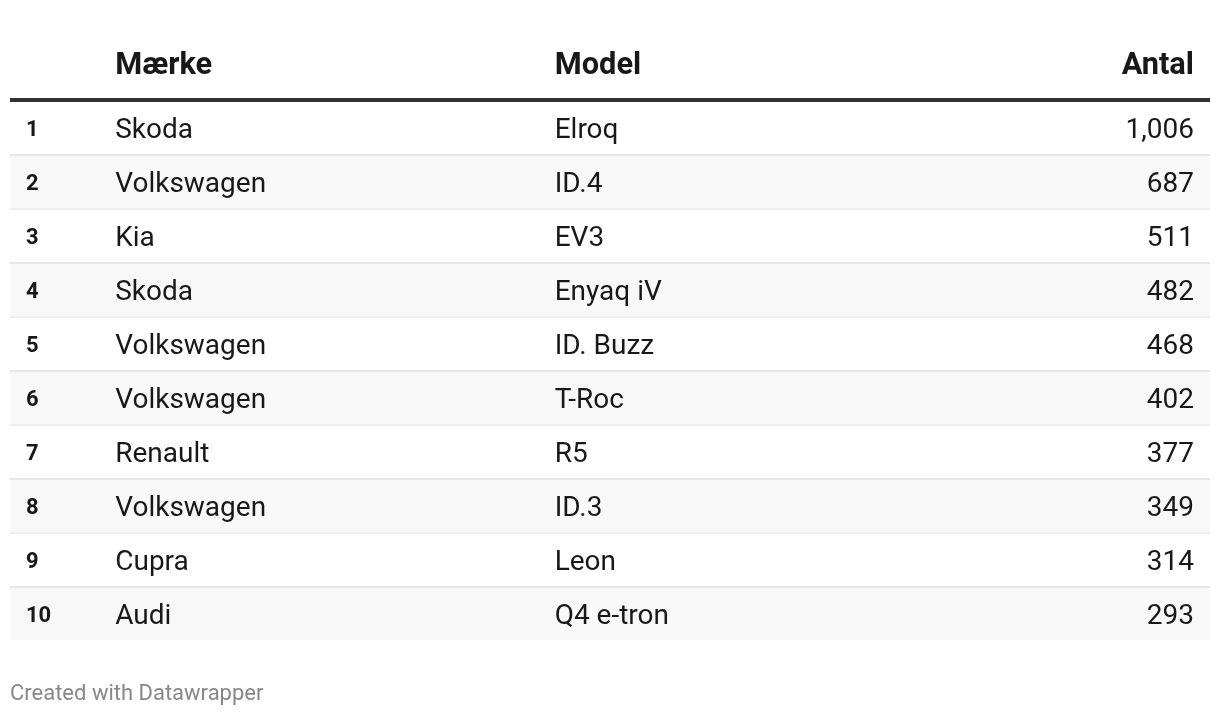Click the ID.4 model cell
Screen dimensions: 1220x716
click(x=578, y=182)
